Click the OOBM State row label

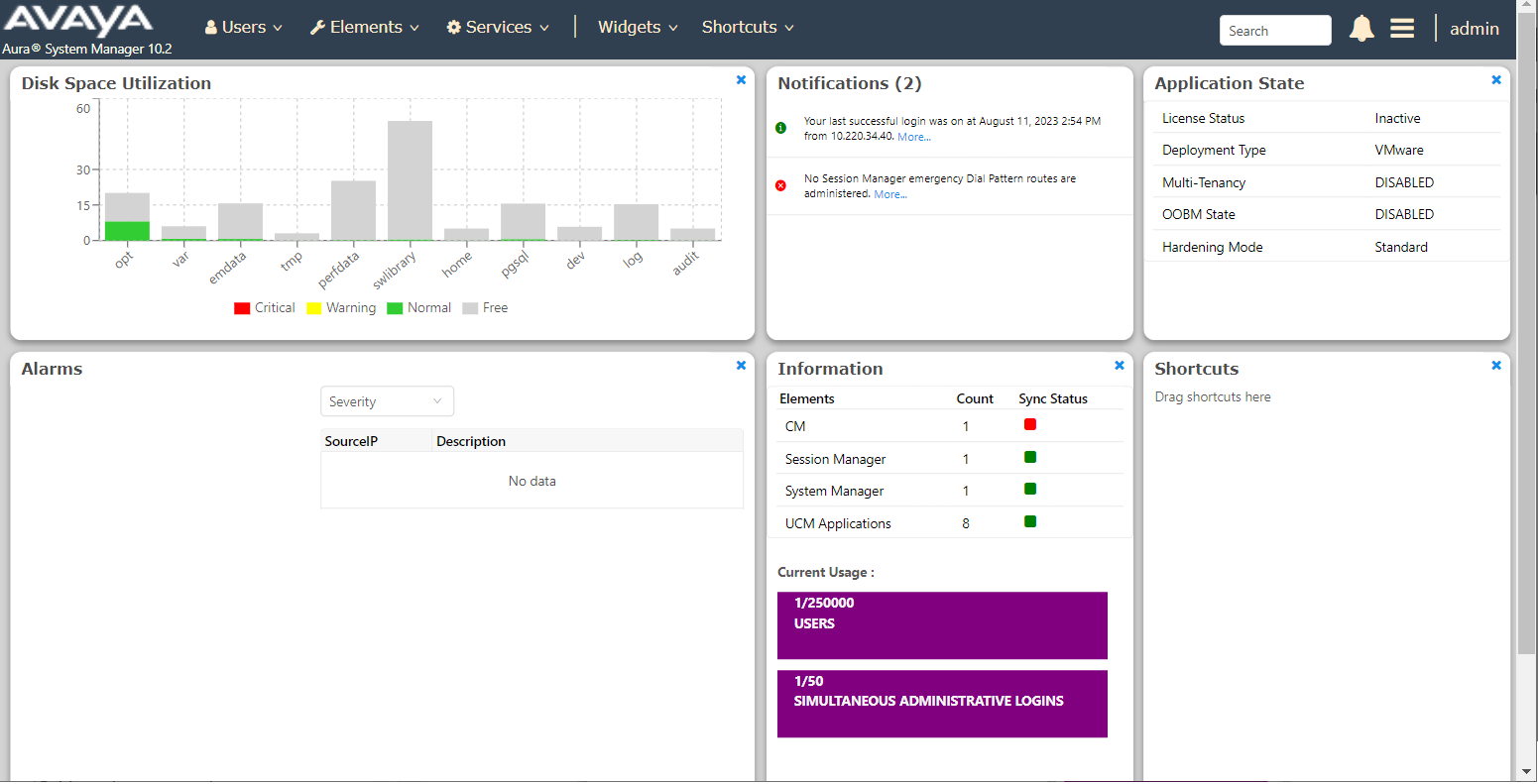click(x=1199, y=214)
